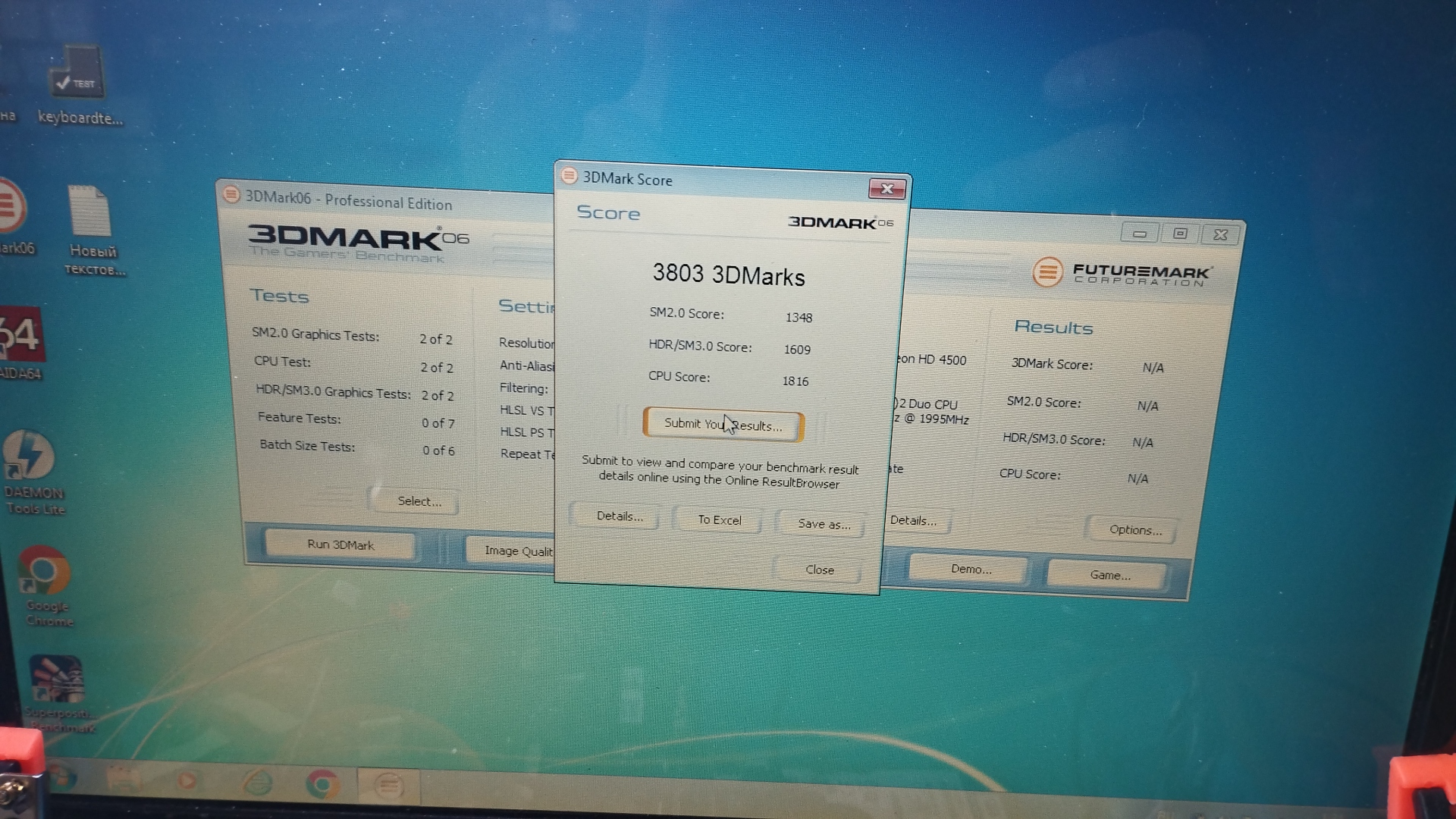Close the Score dialog with the X
The width and height of the screenshot is (1456, 819).
point(886,188)
